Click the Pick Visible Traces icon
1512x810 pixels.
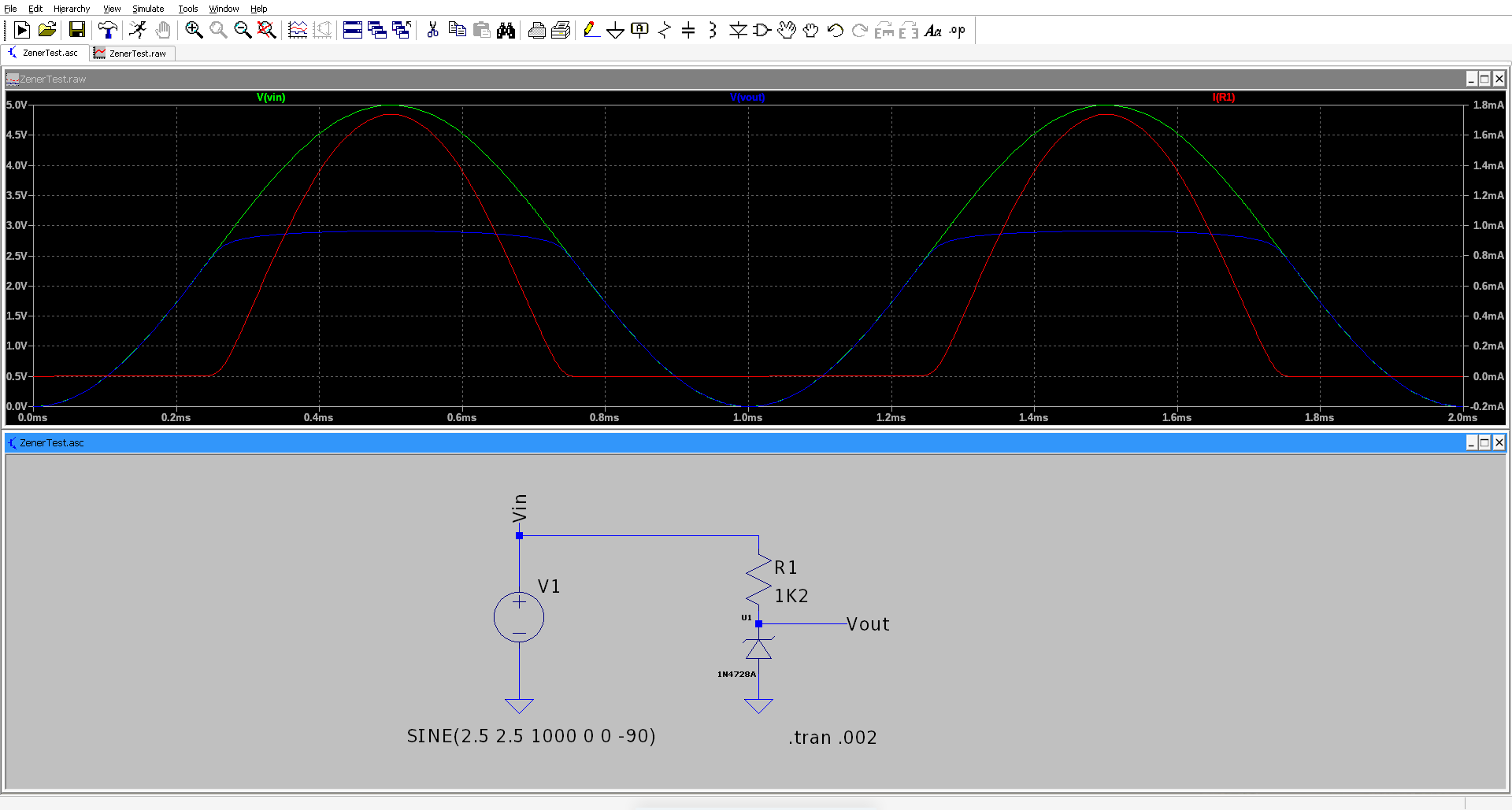click(298, 30)
